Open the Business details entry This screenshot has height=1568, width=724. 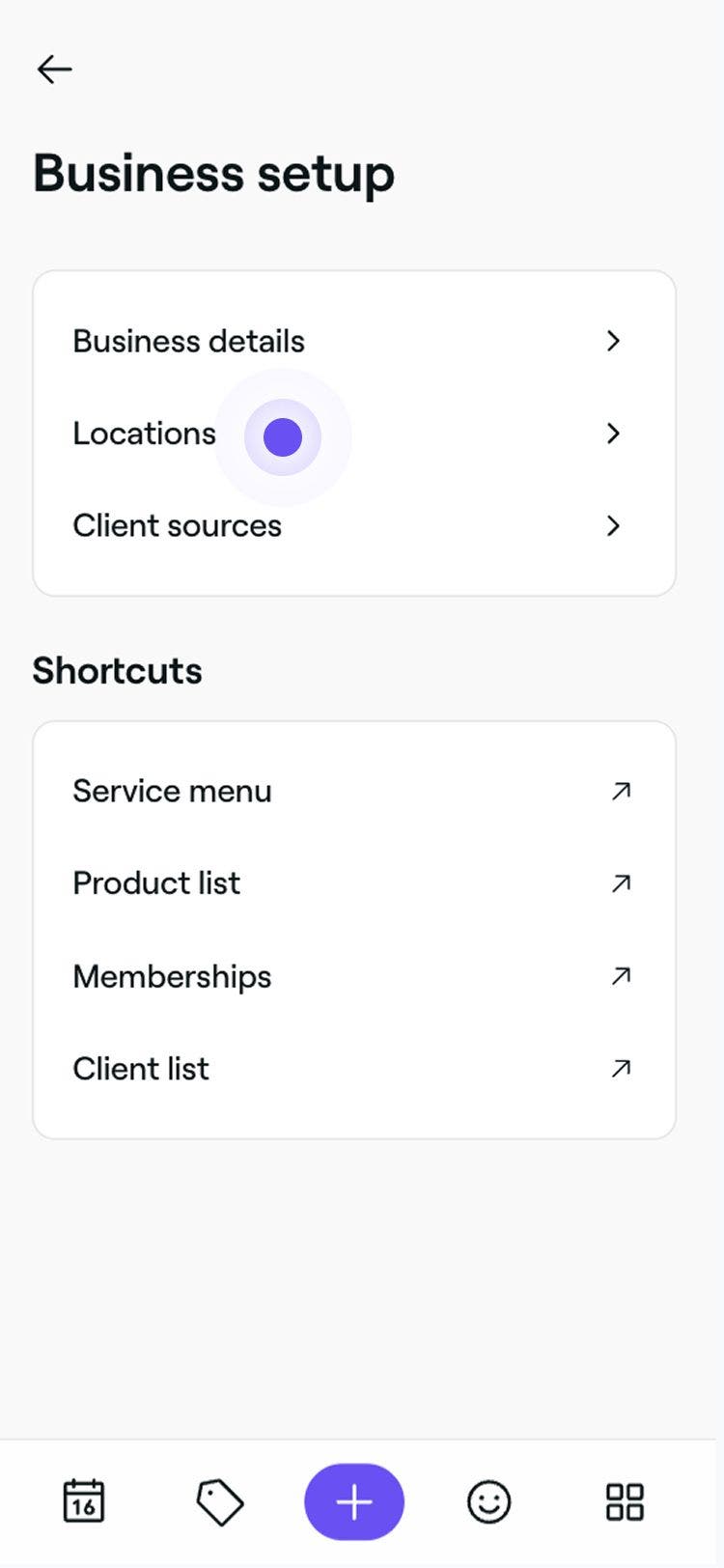[189, 341]
